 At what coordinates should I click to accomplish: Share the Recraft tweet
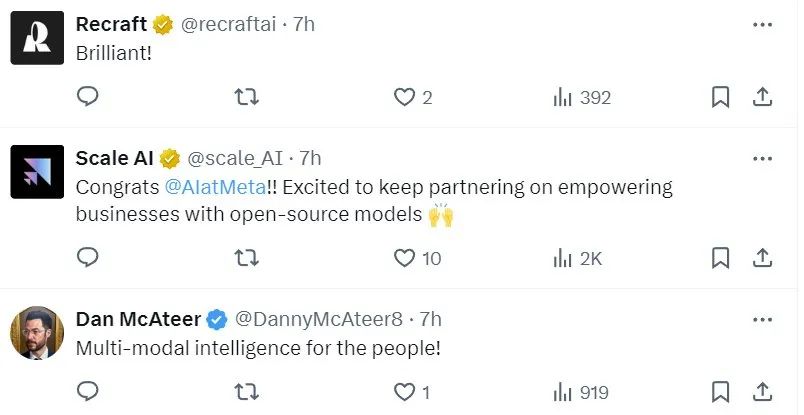coord(761,97)
